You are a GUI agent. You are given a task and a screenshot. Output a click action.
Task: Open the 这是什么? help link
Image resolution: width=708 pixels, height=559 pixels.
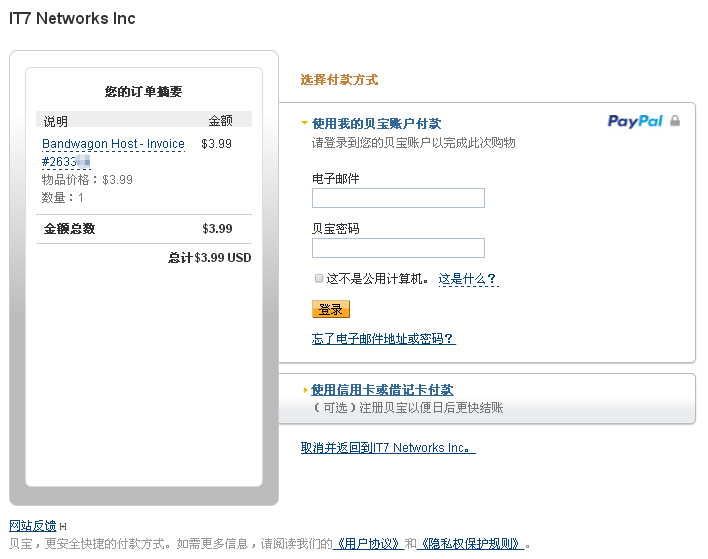point(468,279)
